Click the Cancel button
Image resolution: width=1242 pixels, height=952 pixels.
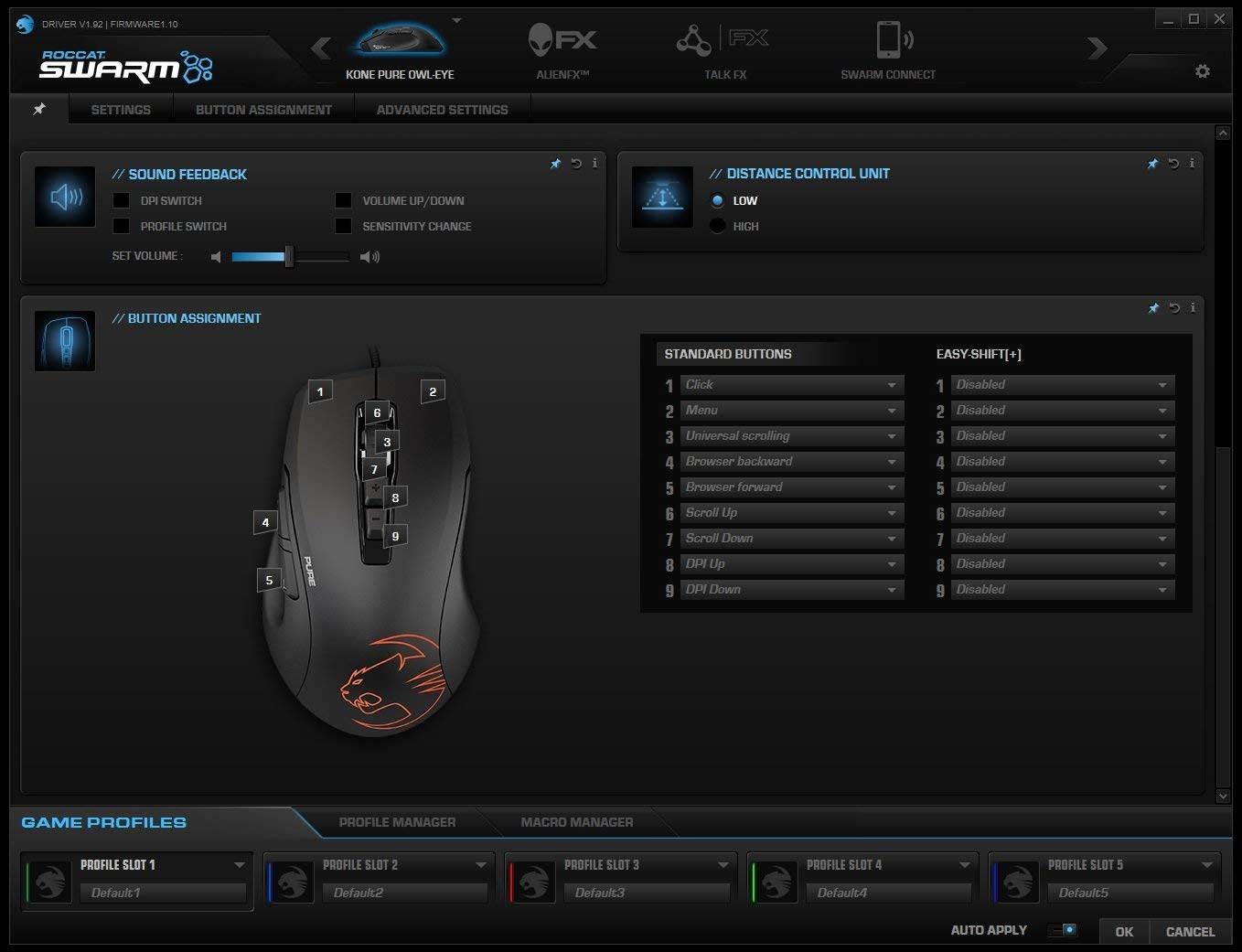(1188, 931)
